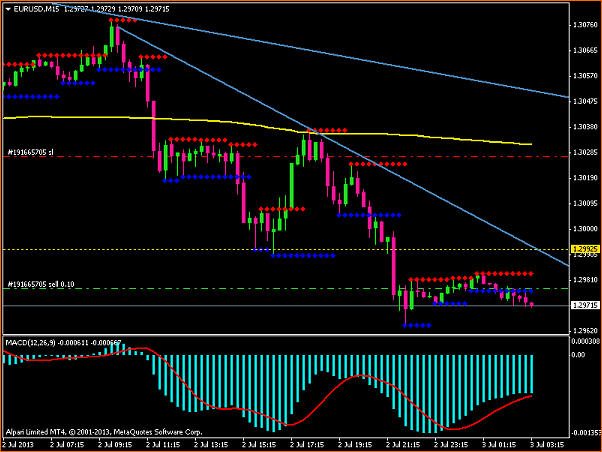Click the 1.29810 price axis label
The width and height of the screenshot is (602, 452).
[x=585, y=280]
